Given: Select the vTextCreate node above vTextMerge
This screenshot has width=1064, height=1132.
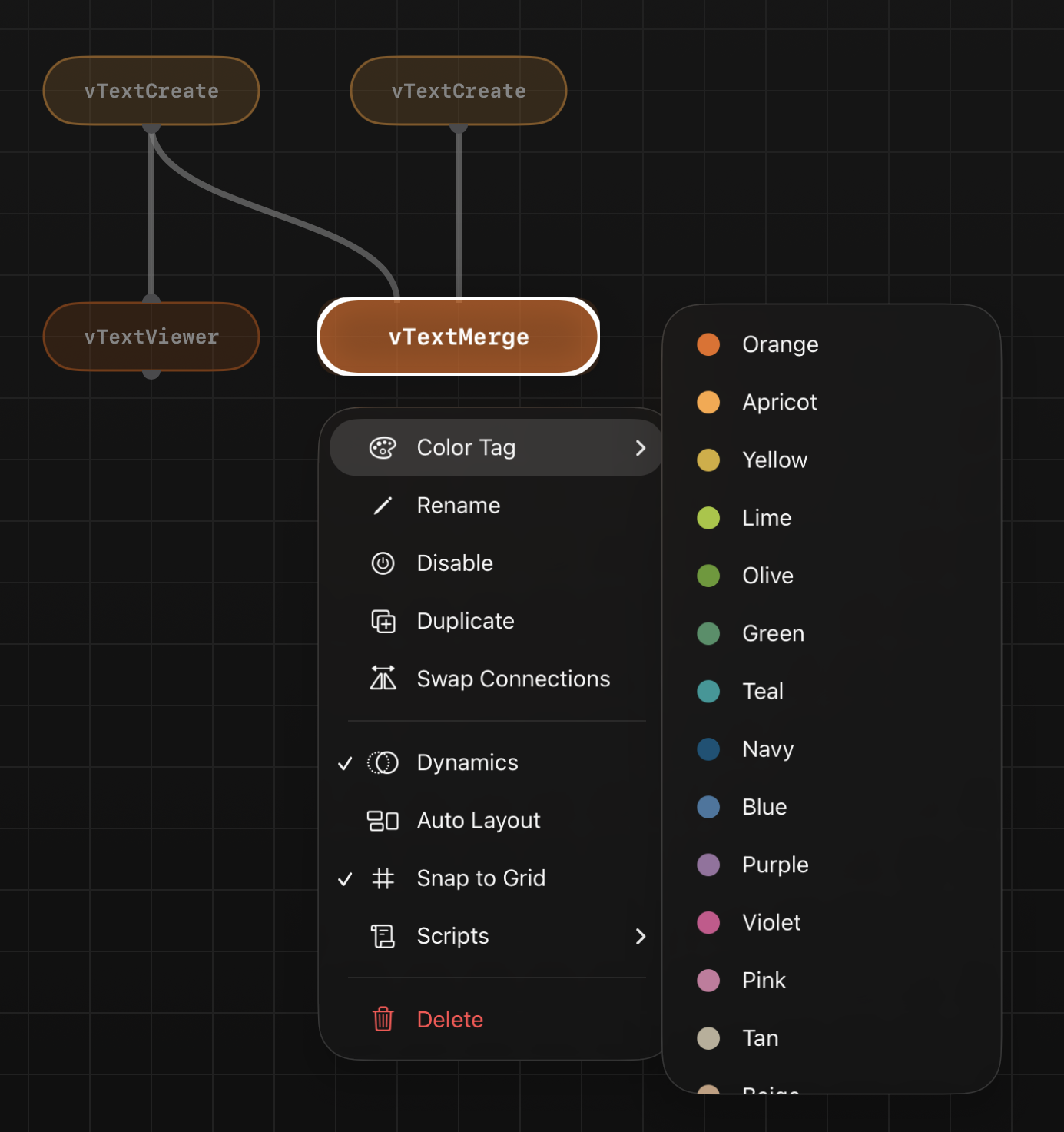Looking at the screenshot, I should tap(459, 91).
